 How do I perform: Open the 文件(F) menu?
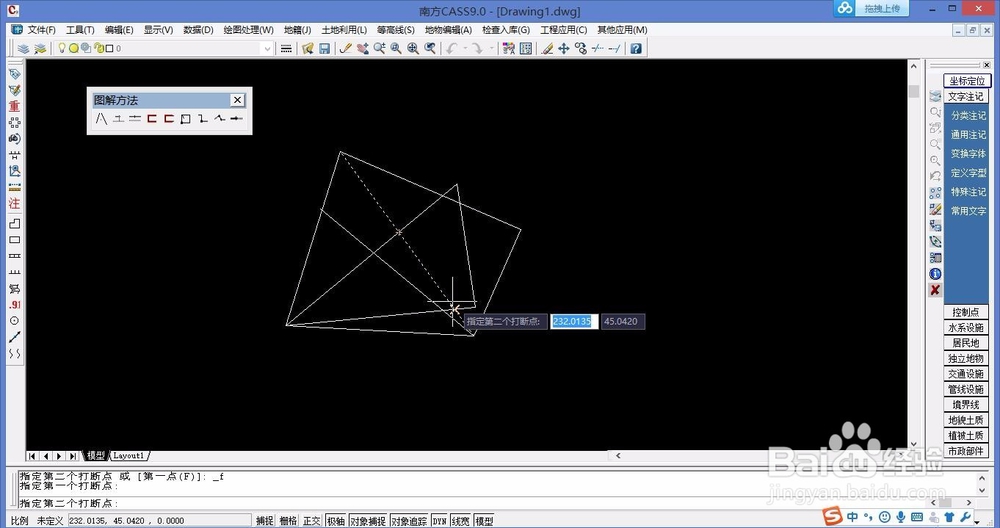pyautogui.click(x=41, y=30)
